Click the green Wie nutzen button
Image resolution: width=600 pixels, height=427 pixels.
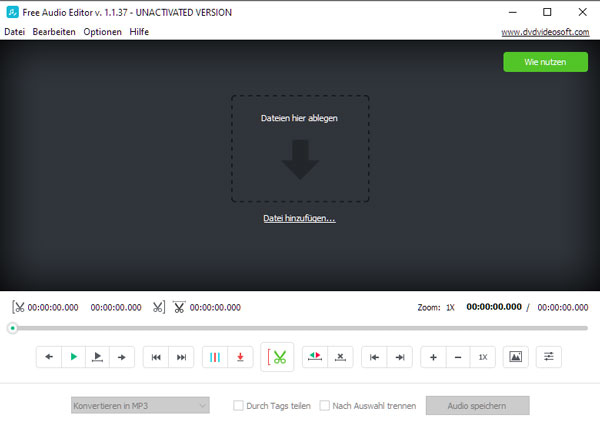[x=545, y=62]
